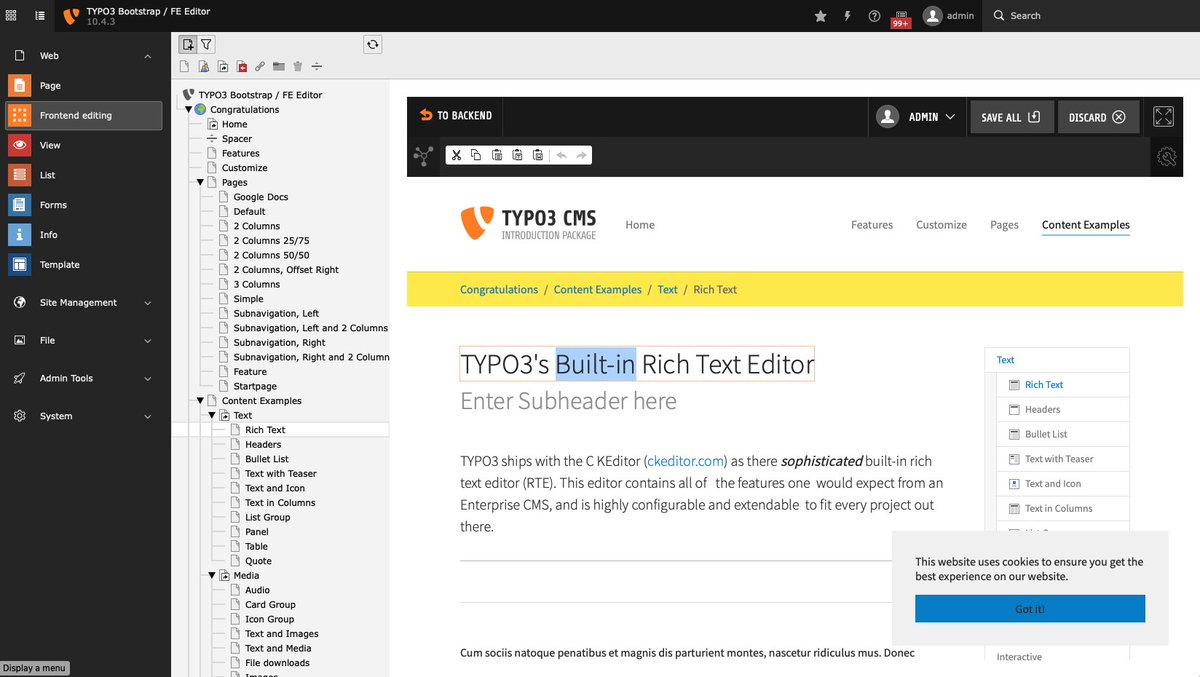Open the flush caches lightning icon

848,16
